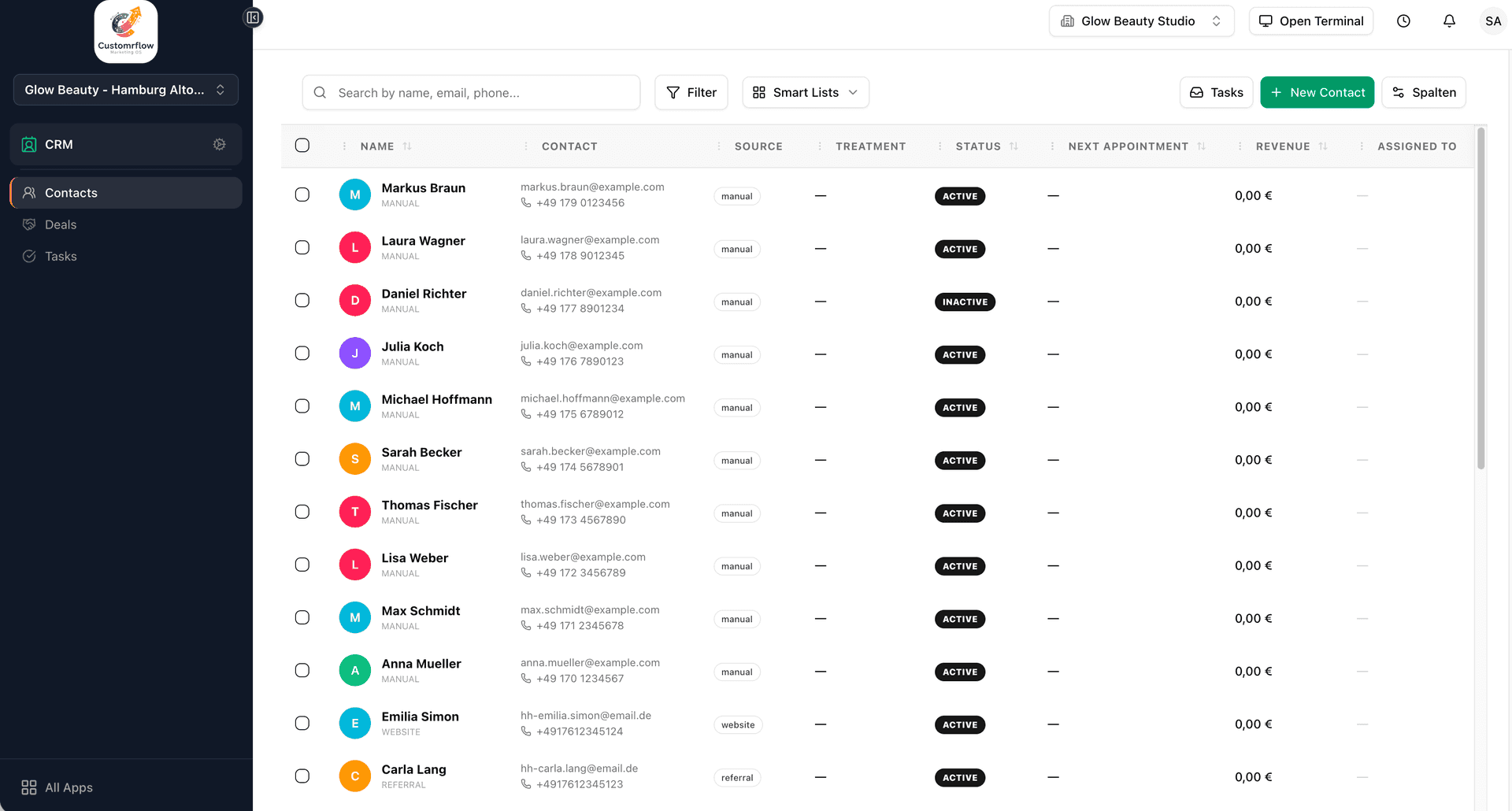
Task: Focus the contact search field
Action: [x=480, y=93]
